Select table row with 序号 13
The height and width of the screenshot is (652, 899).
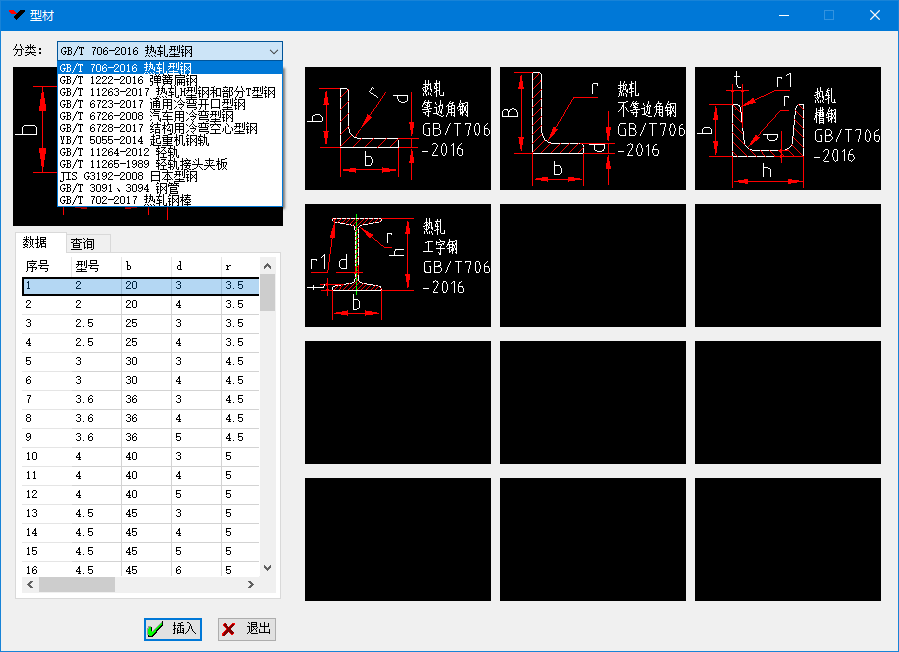tap(140, 513)
